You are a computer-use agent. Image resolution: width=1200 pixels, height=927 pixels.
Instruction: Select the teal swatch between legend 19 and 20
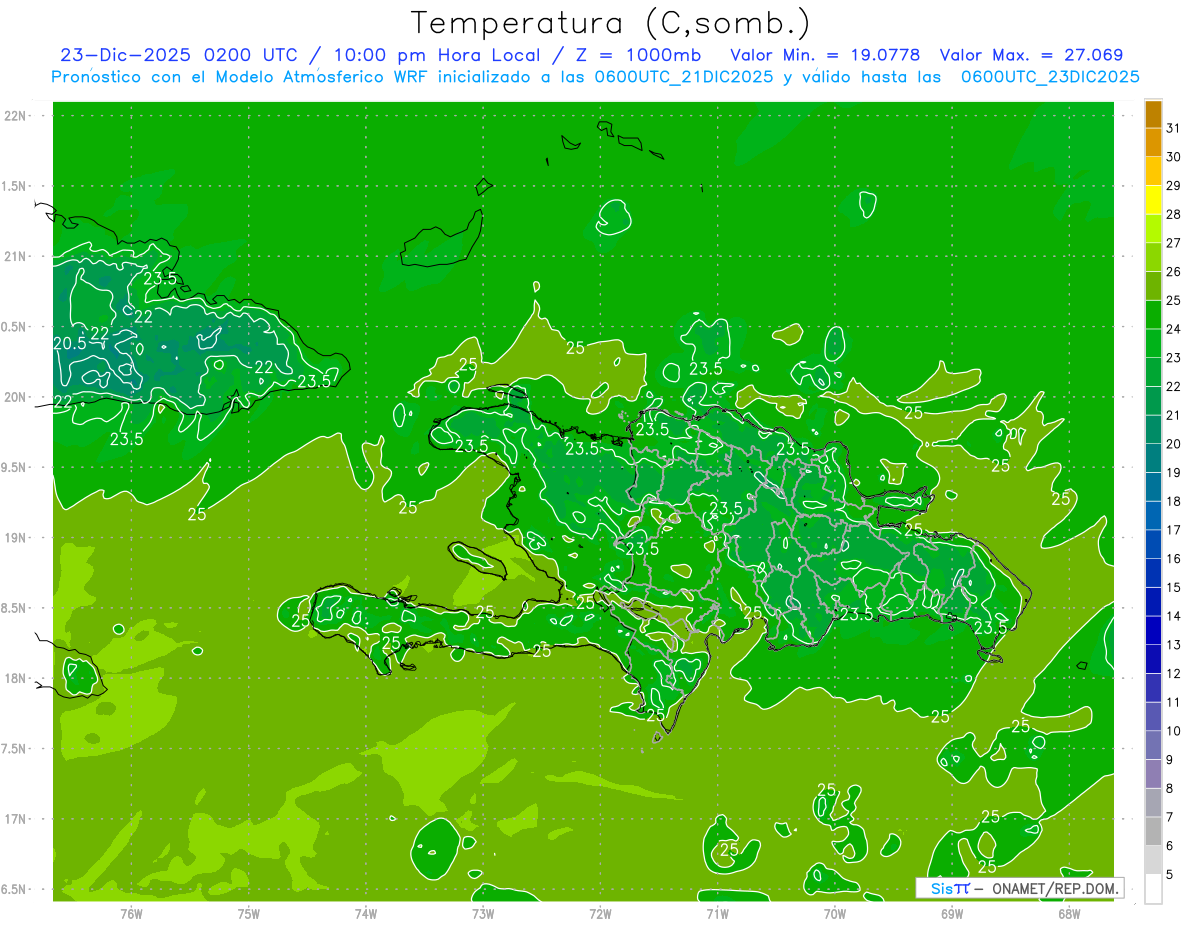tap(1153, 458)
